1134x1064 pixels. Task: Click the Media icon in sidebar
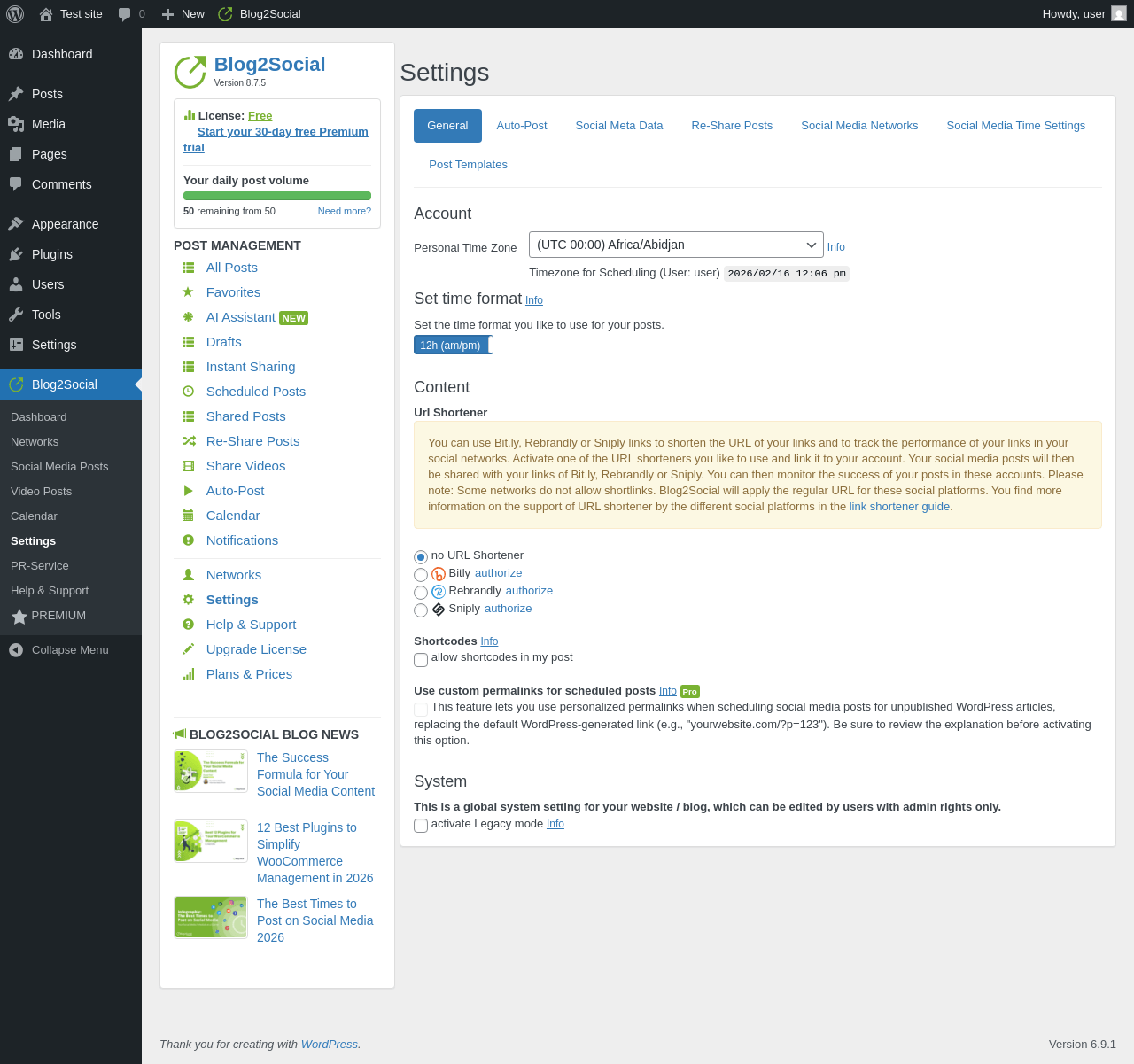pyautogui.click(x=16, y=124)
